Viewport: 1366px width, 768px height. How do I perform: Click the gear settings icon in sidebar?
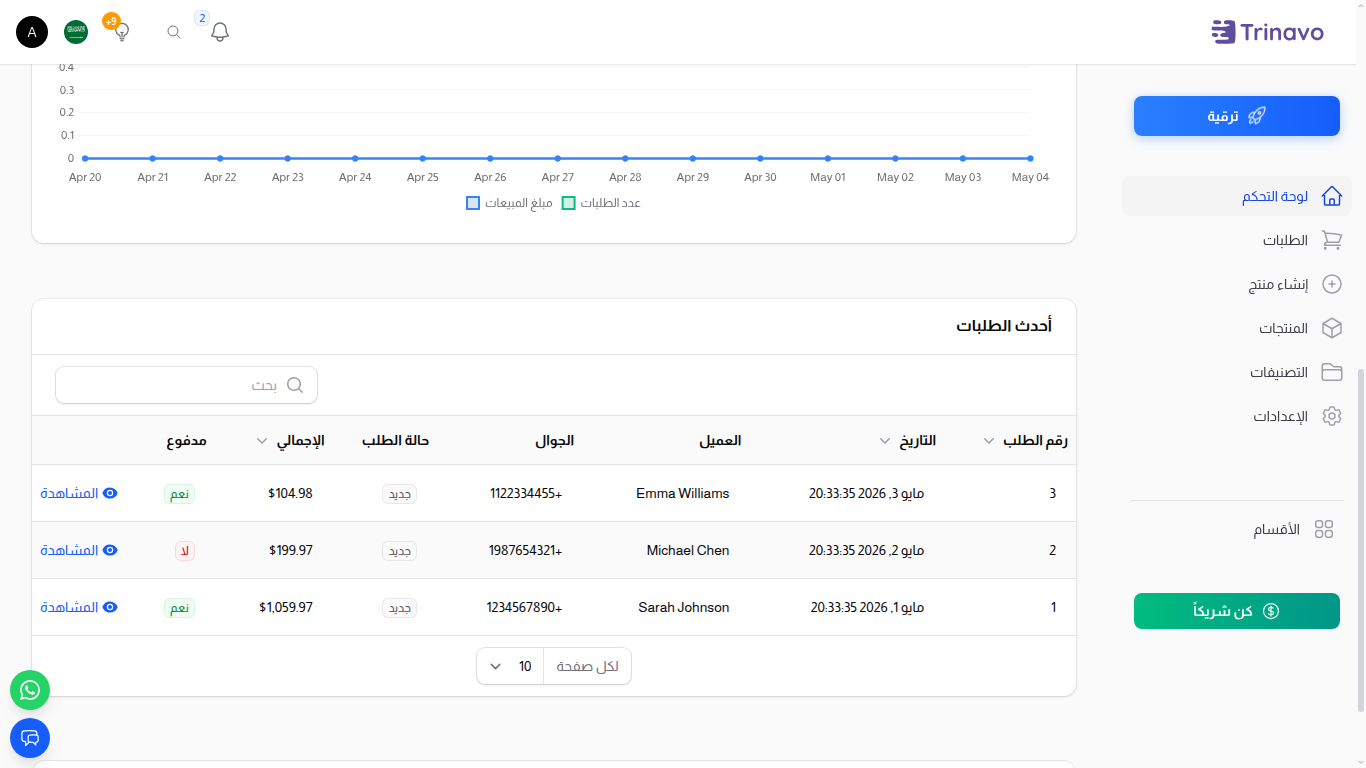(x=1332, y=416)
